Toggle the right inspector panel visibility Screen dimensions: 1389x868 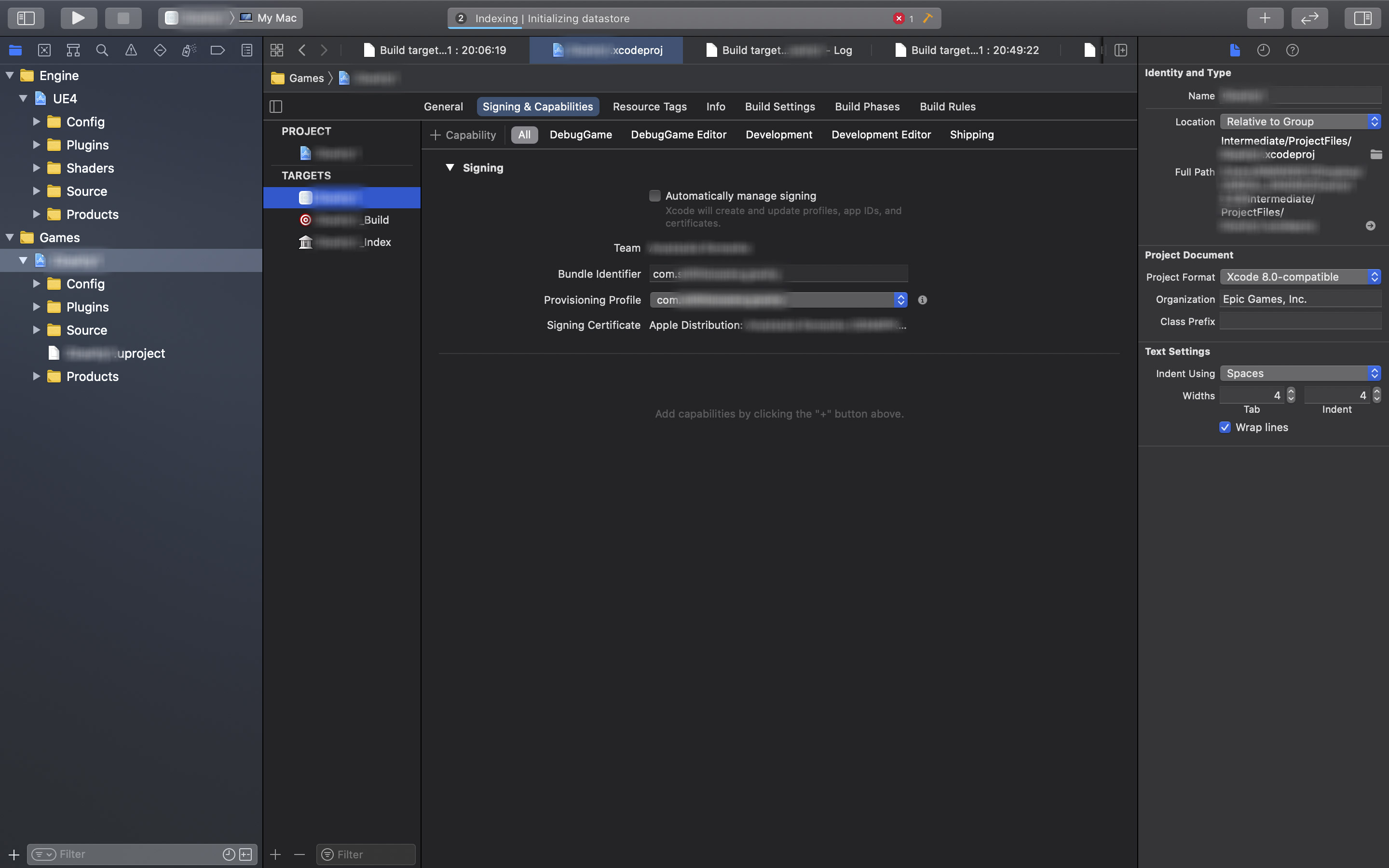(x=1362, y=18)
